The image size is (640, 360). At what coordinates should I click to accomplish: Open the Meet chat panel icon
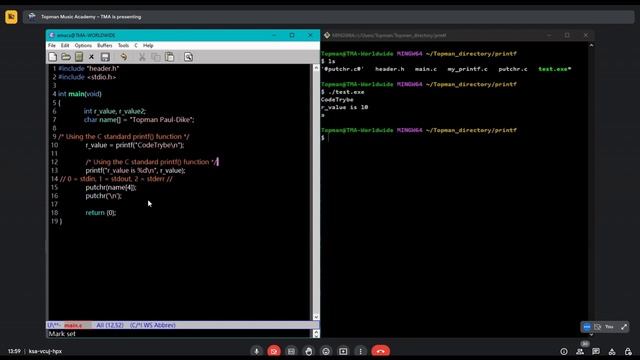596,351
